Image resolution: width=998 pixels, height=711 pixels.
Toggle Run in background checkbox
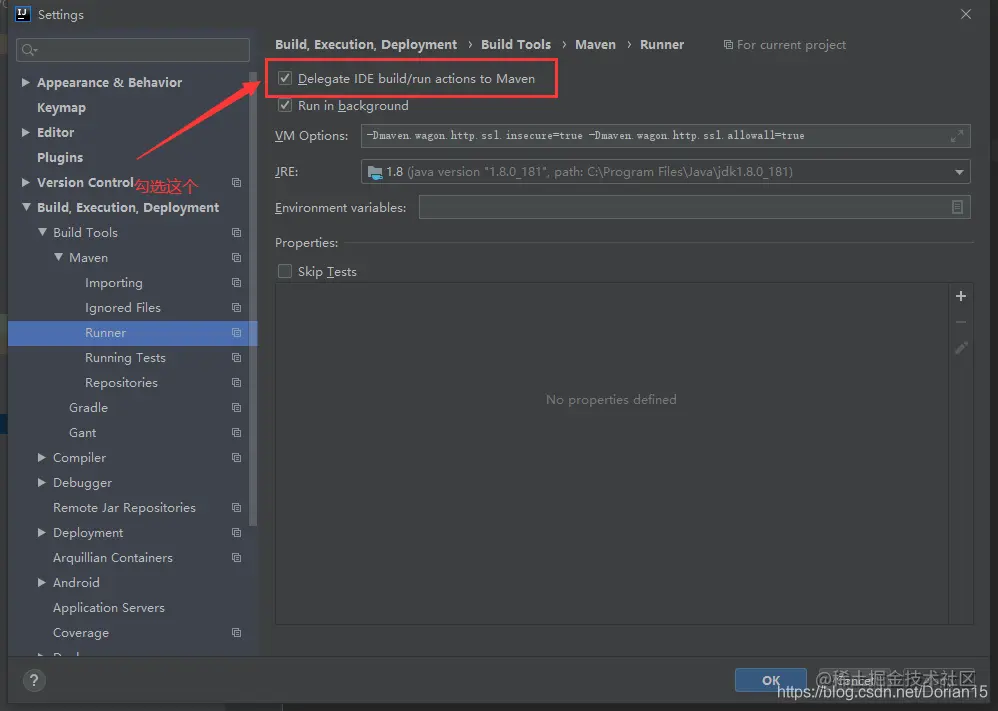285,106
